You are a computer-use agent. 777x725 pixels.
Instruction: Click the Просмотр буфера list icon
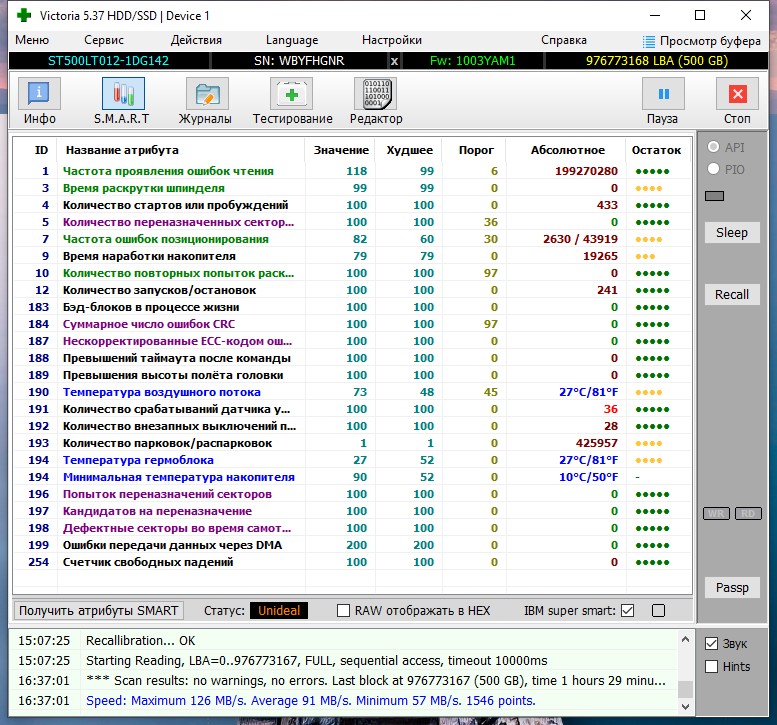(648, 41)
